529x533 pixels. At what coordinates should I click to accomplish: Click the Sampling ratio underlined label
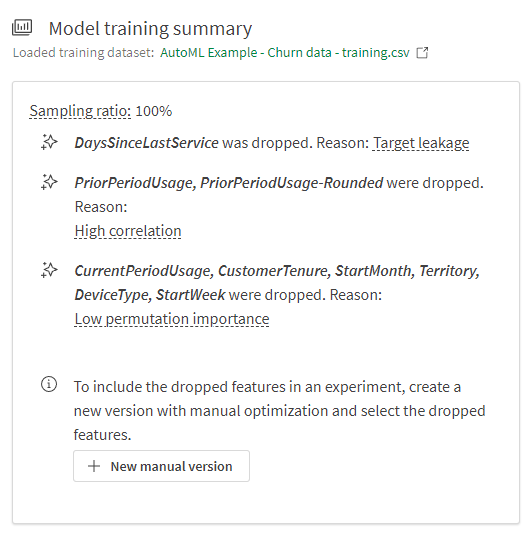[x=80, y=111]
